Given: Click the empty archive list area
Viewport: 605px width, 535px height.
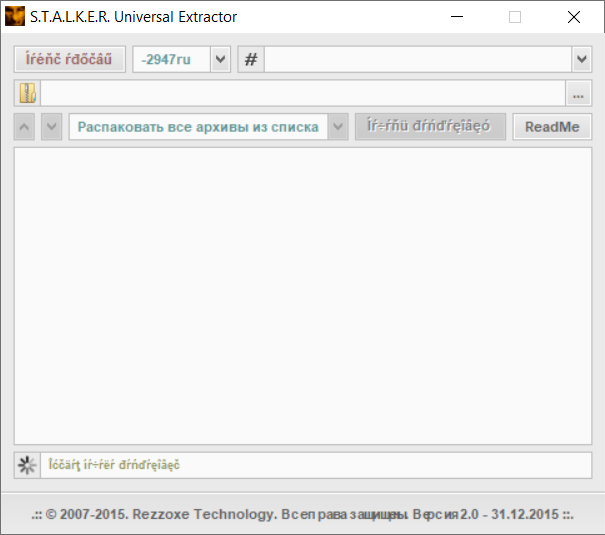Looking at the screenshot, I should [302, 295].
